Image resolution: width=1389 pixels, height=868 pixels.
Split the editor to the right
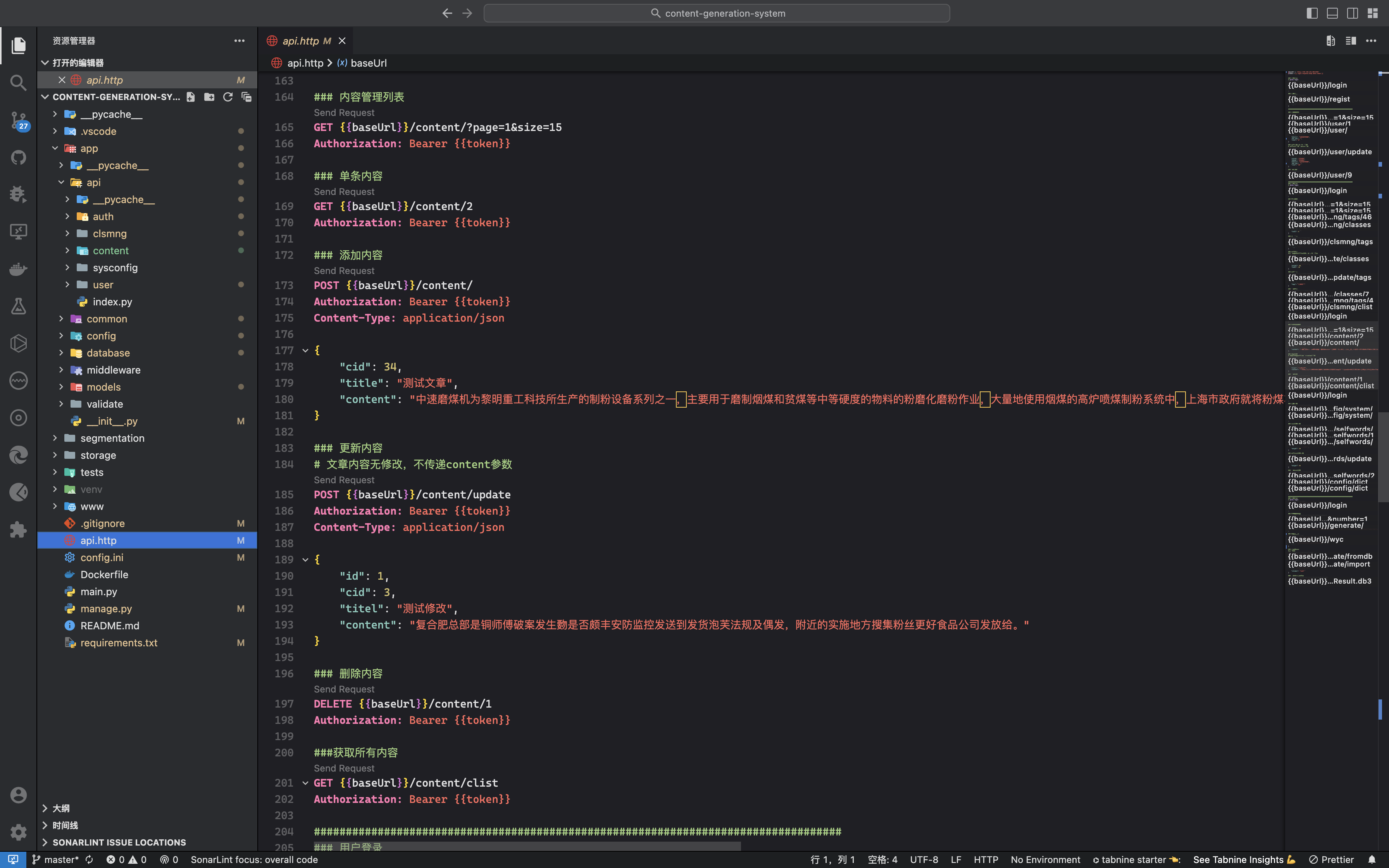[x=1351, y=41]
